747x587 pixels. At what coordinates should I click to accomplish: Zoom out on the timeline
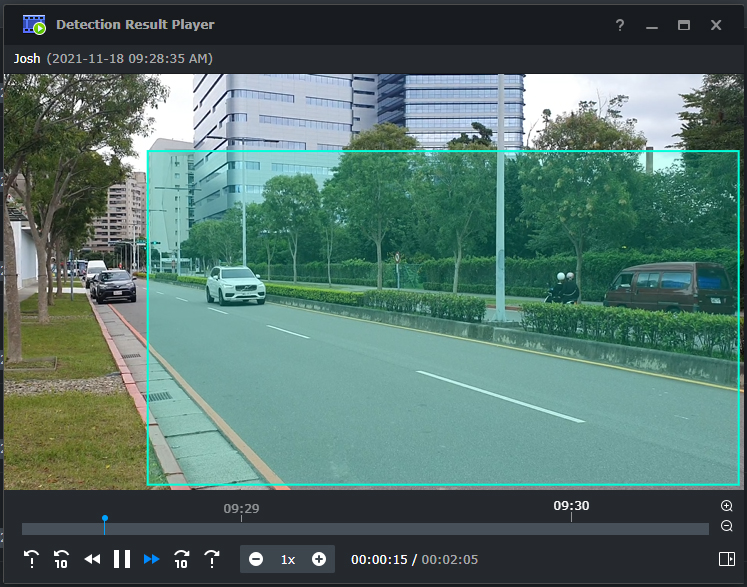727,526
